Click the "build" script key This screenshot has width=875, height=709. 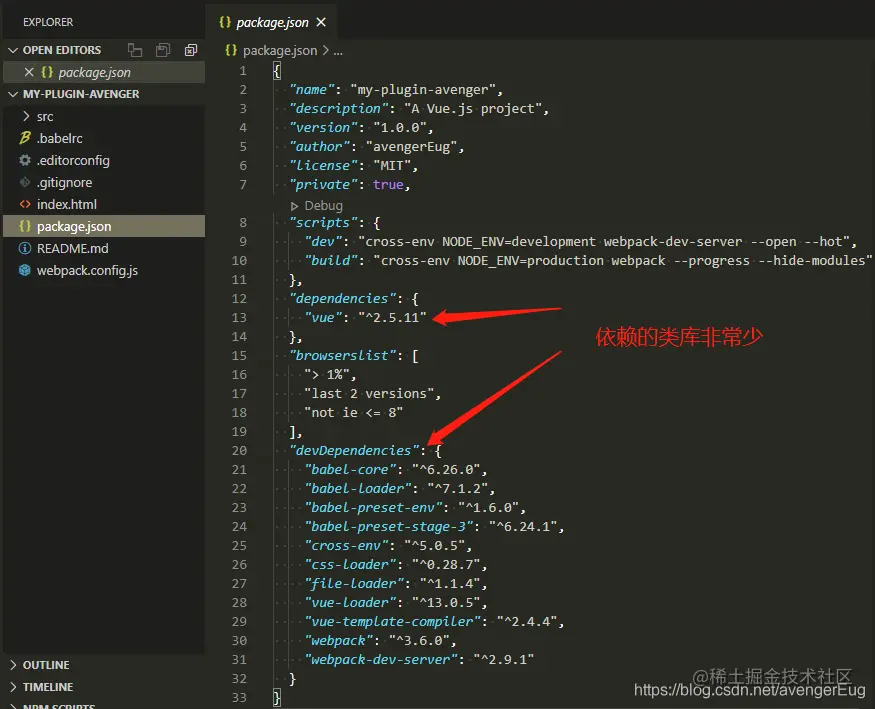tap(331, 261)
